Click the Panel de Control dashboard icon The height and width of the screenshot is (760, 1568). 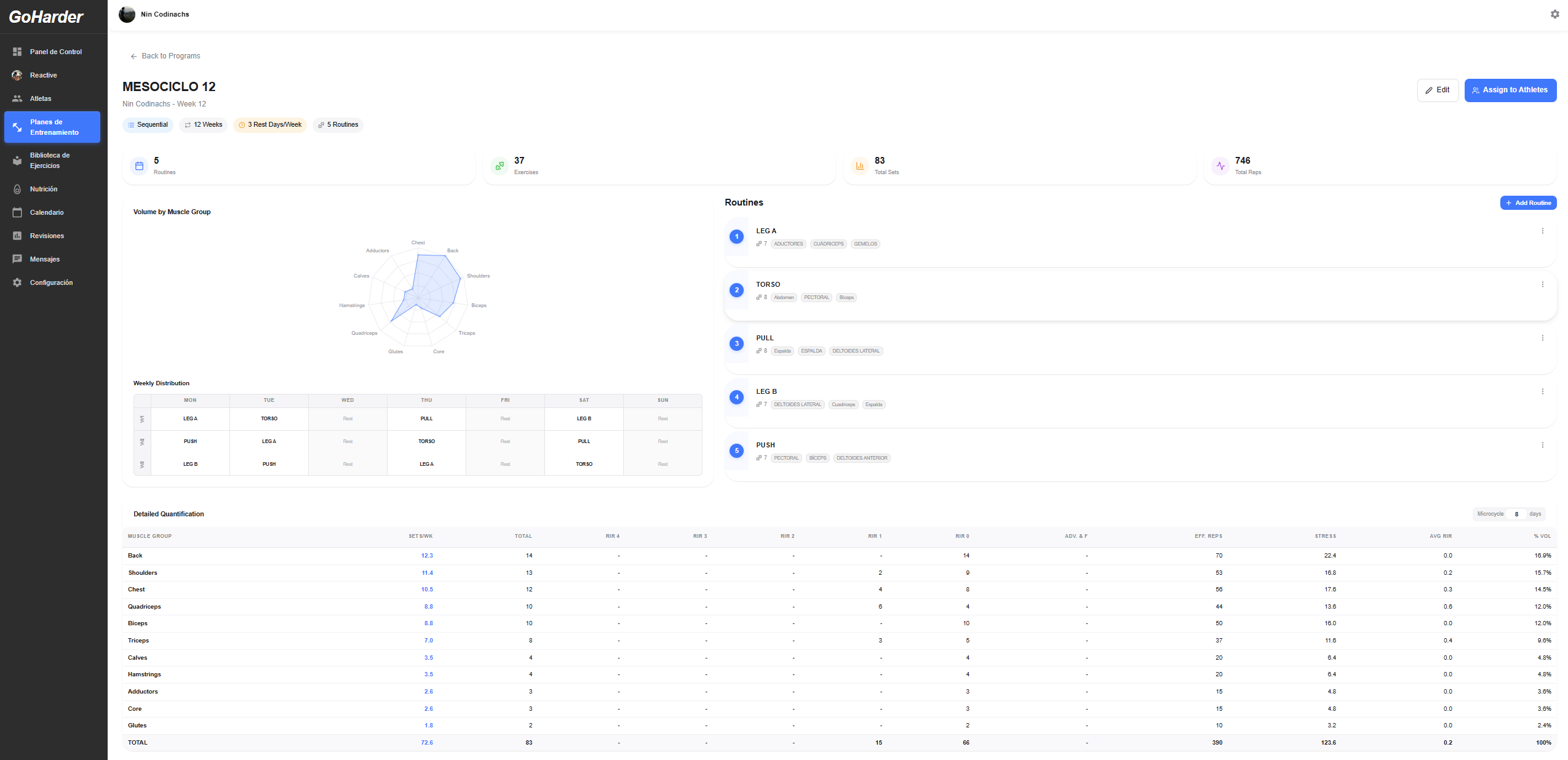point(17,52)
